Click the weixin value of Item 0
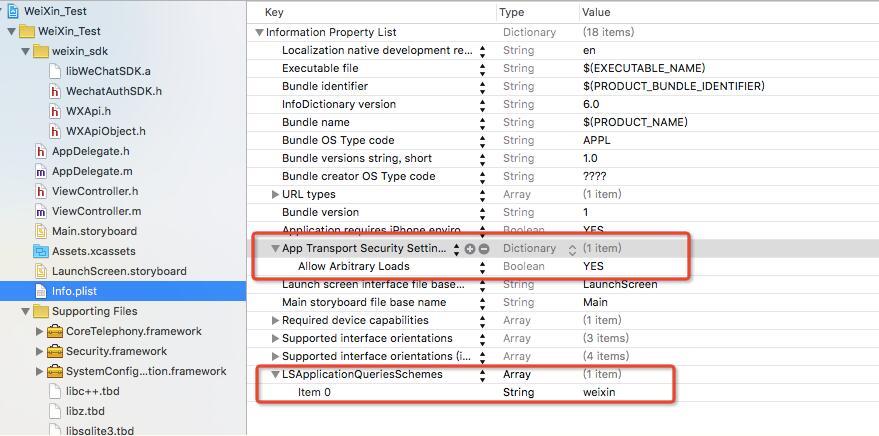 click(599, 392)
